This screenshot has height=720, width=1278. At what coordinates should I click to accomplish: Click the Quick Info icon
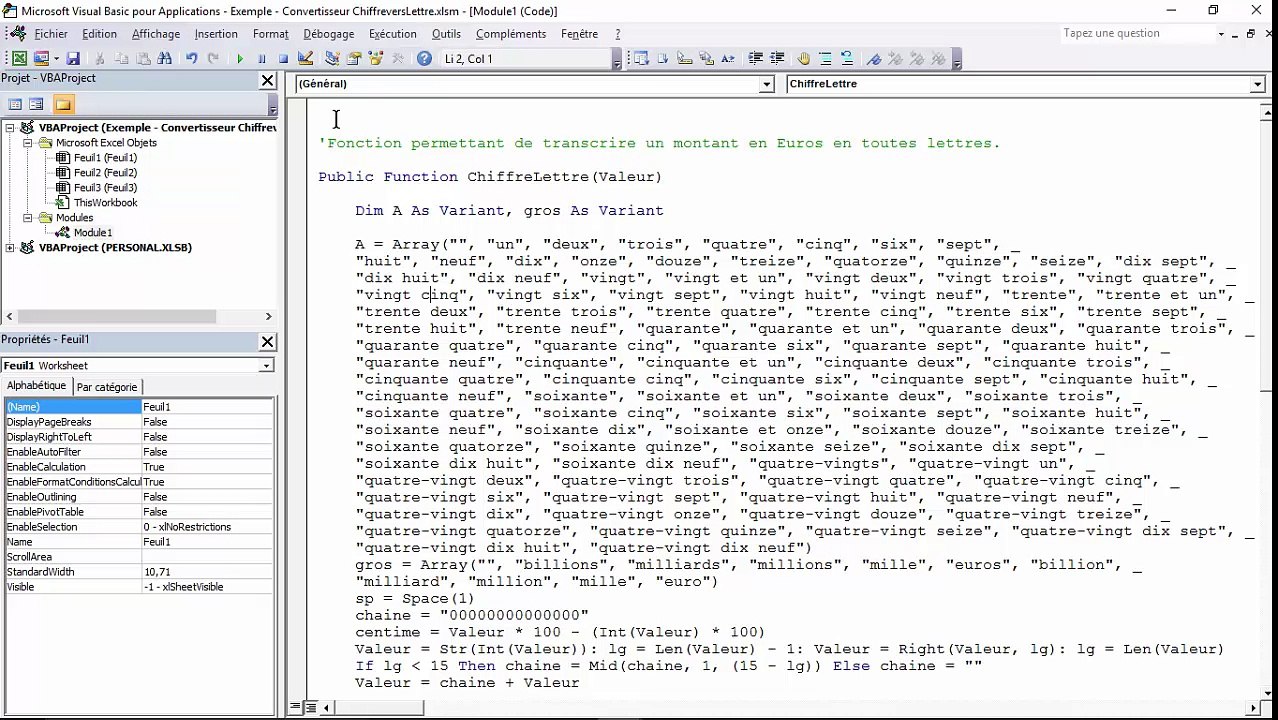[x=685, y=59]
